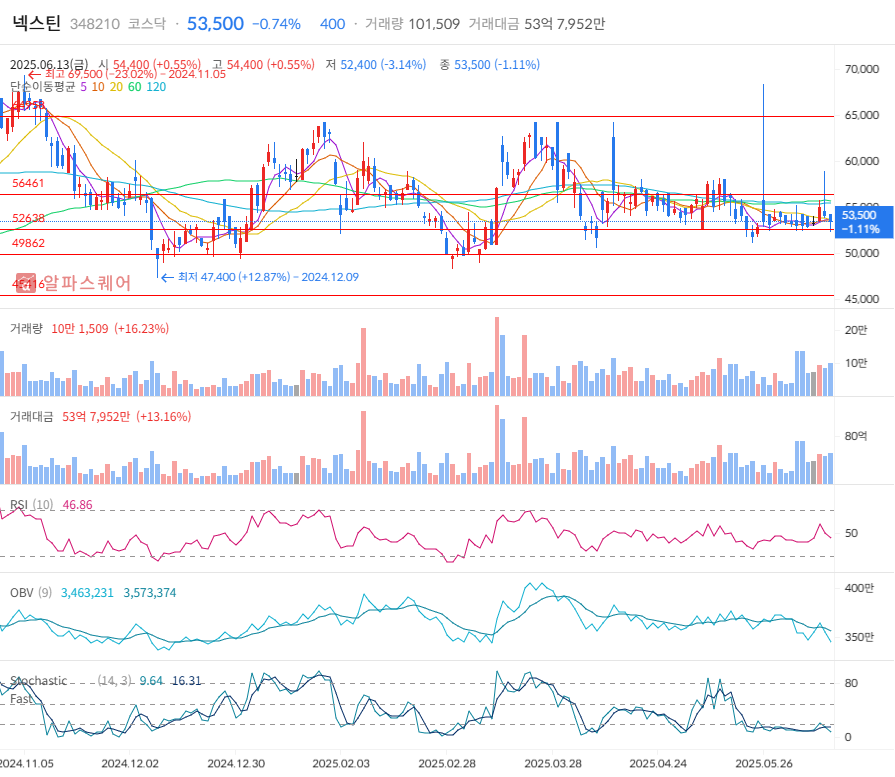Click the 56461 horizontal line label

click(x=28, y=183)
